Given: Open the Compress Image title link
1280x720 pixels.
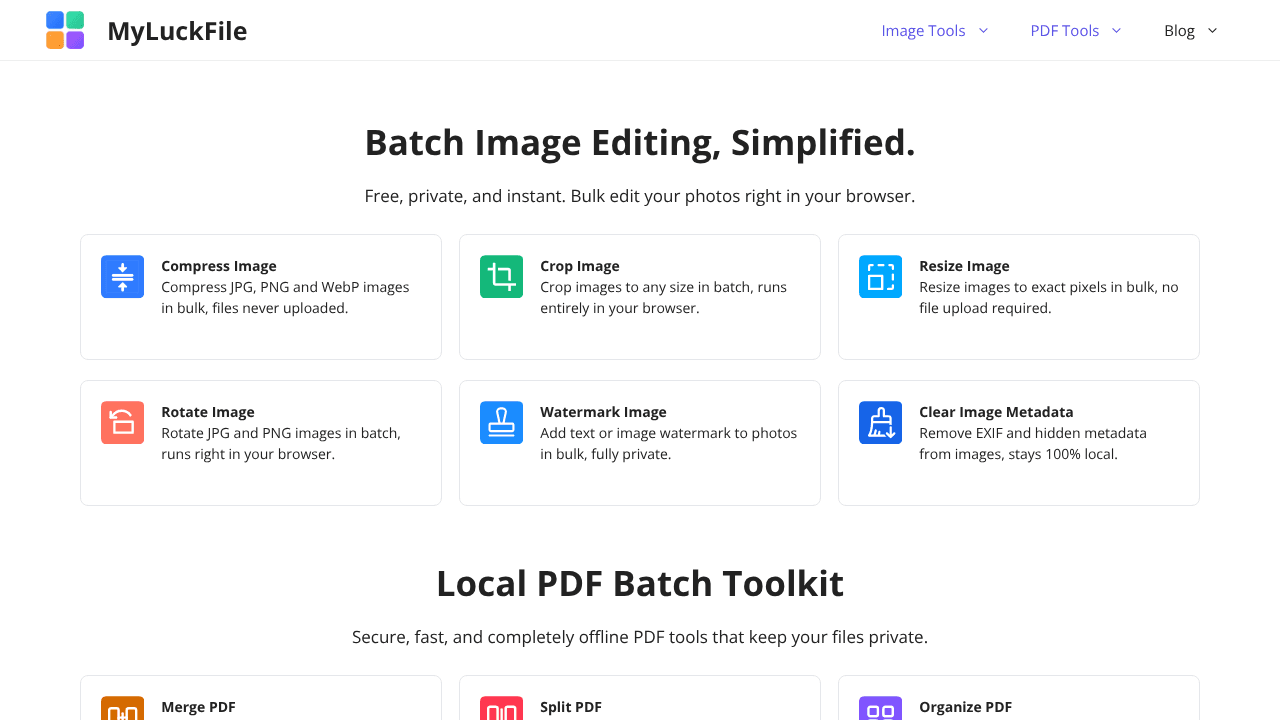Looking at the screenshot, I should click(219, 266).
